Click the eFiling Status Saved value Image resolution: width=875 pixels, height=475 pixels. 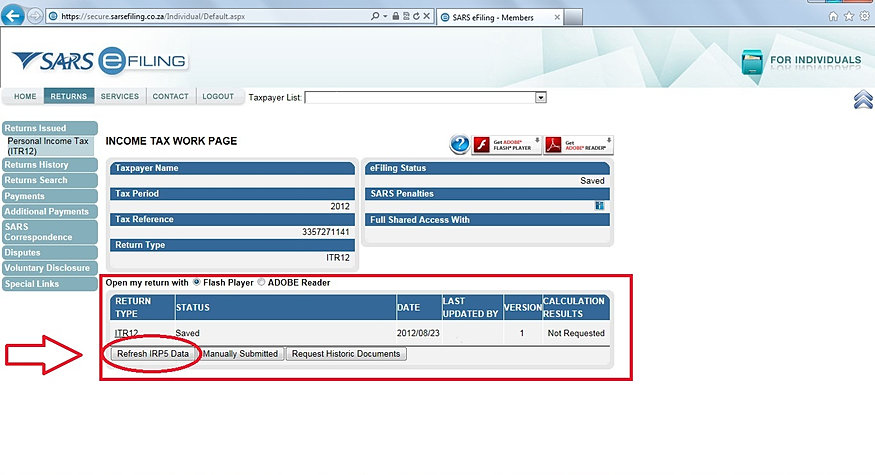click(x=592, y=181)
